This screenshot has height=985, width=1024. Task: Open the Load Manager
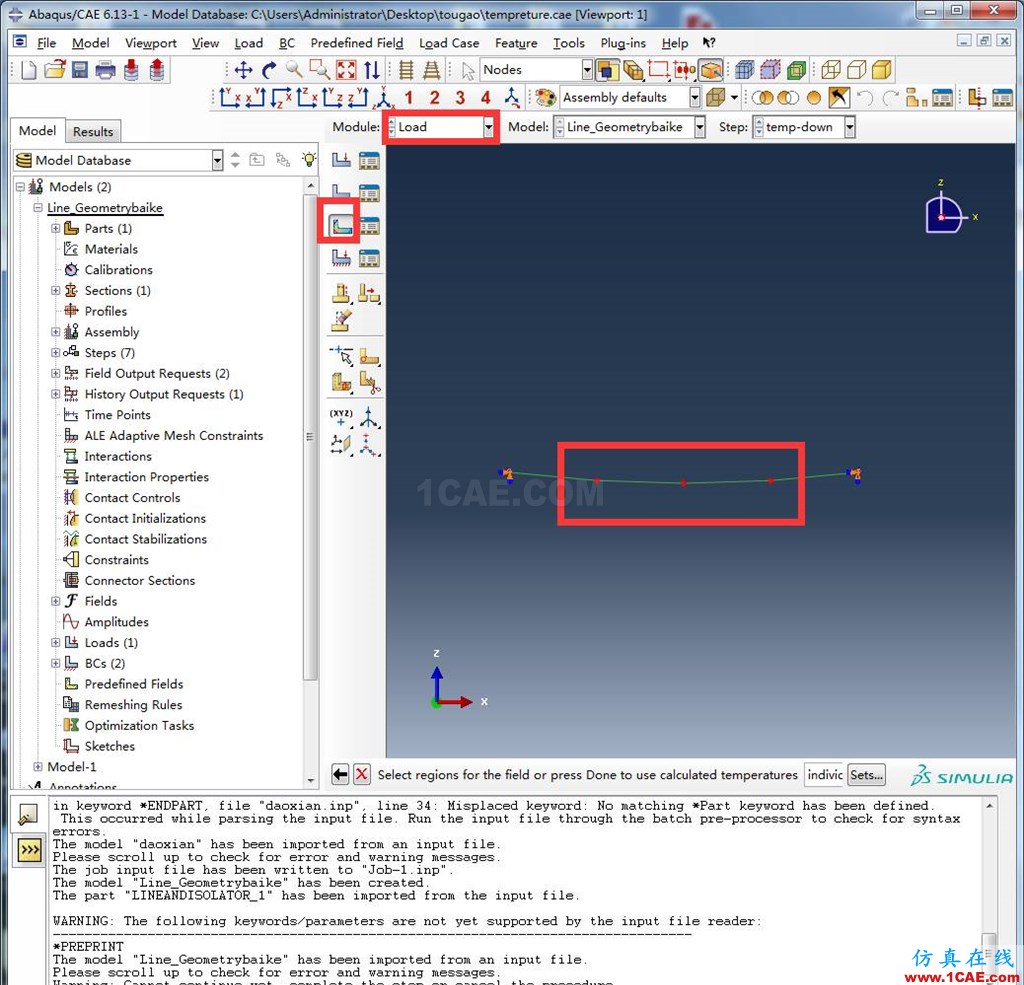[x=369, y=160]
